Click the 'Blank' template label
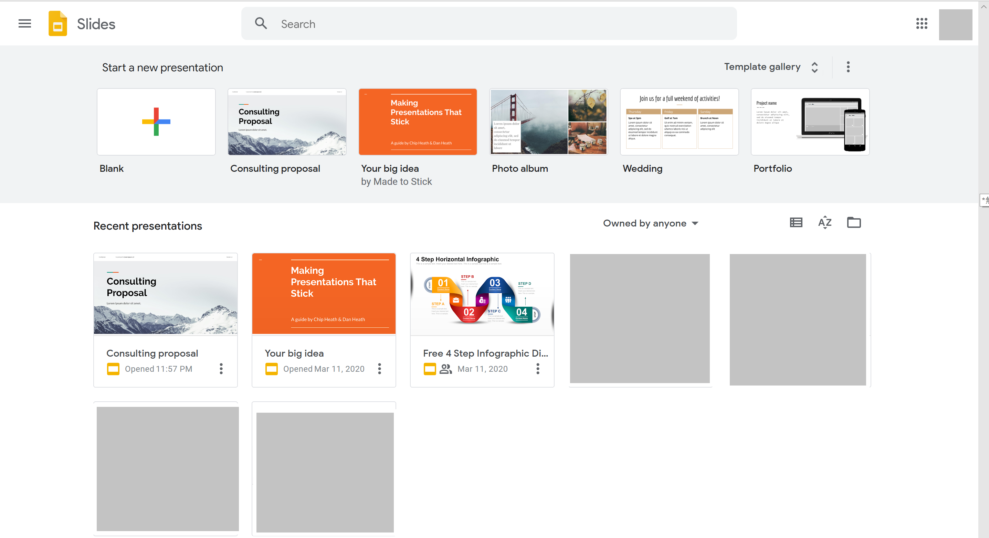 112,168
